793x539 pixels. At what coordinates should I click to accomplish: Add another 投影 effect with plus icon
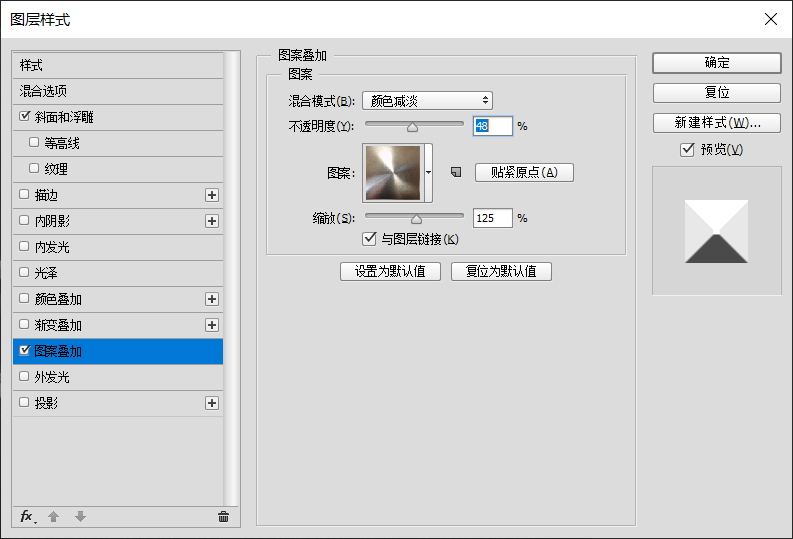point(212,403)
